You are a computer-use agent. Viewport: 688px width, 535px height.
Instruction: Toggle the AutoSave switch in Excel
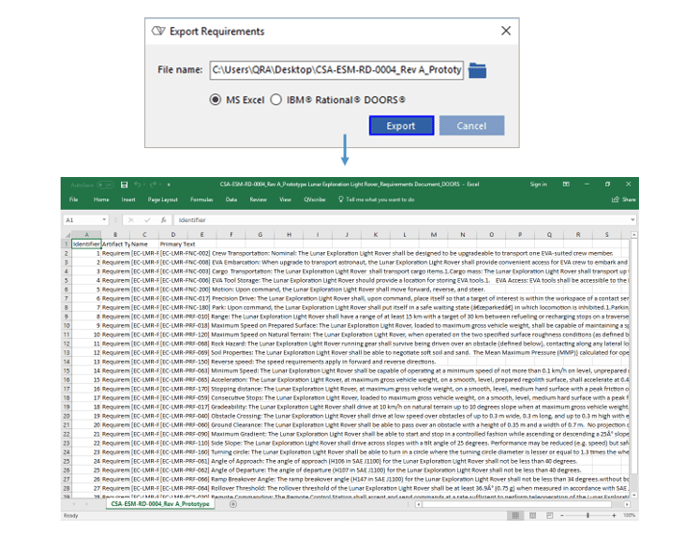(x=105, y=185)
